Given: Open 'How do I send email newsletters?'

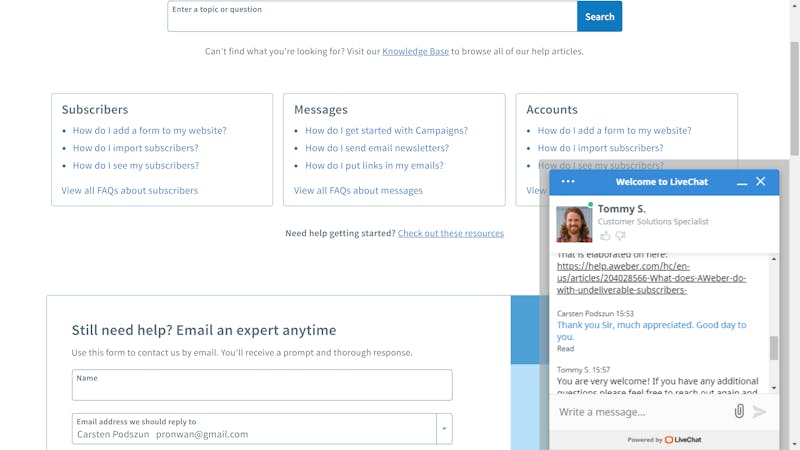Looking at the screenshot, I should 377,147.
